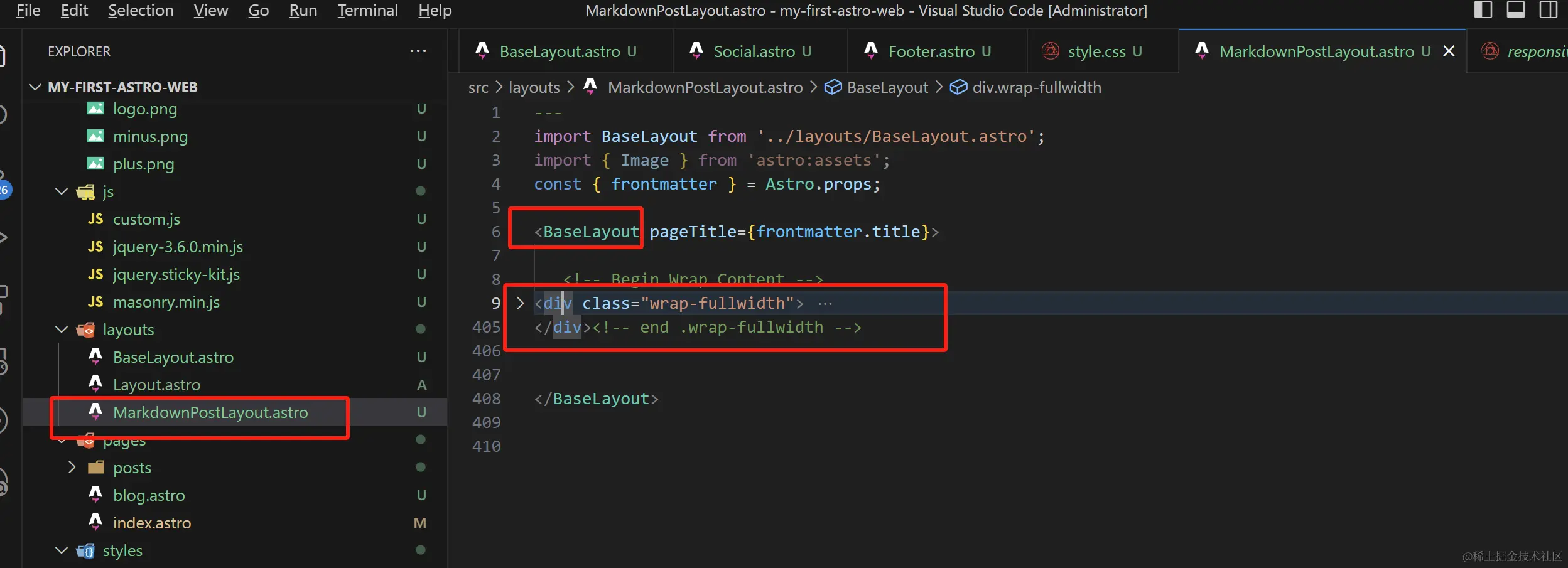The height and width of the screenshot is (568, 1568).
Task: Click the closing BaseLayout tag on line 408
Action: 596,399
